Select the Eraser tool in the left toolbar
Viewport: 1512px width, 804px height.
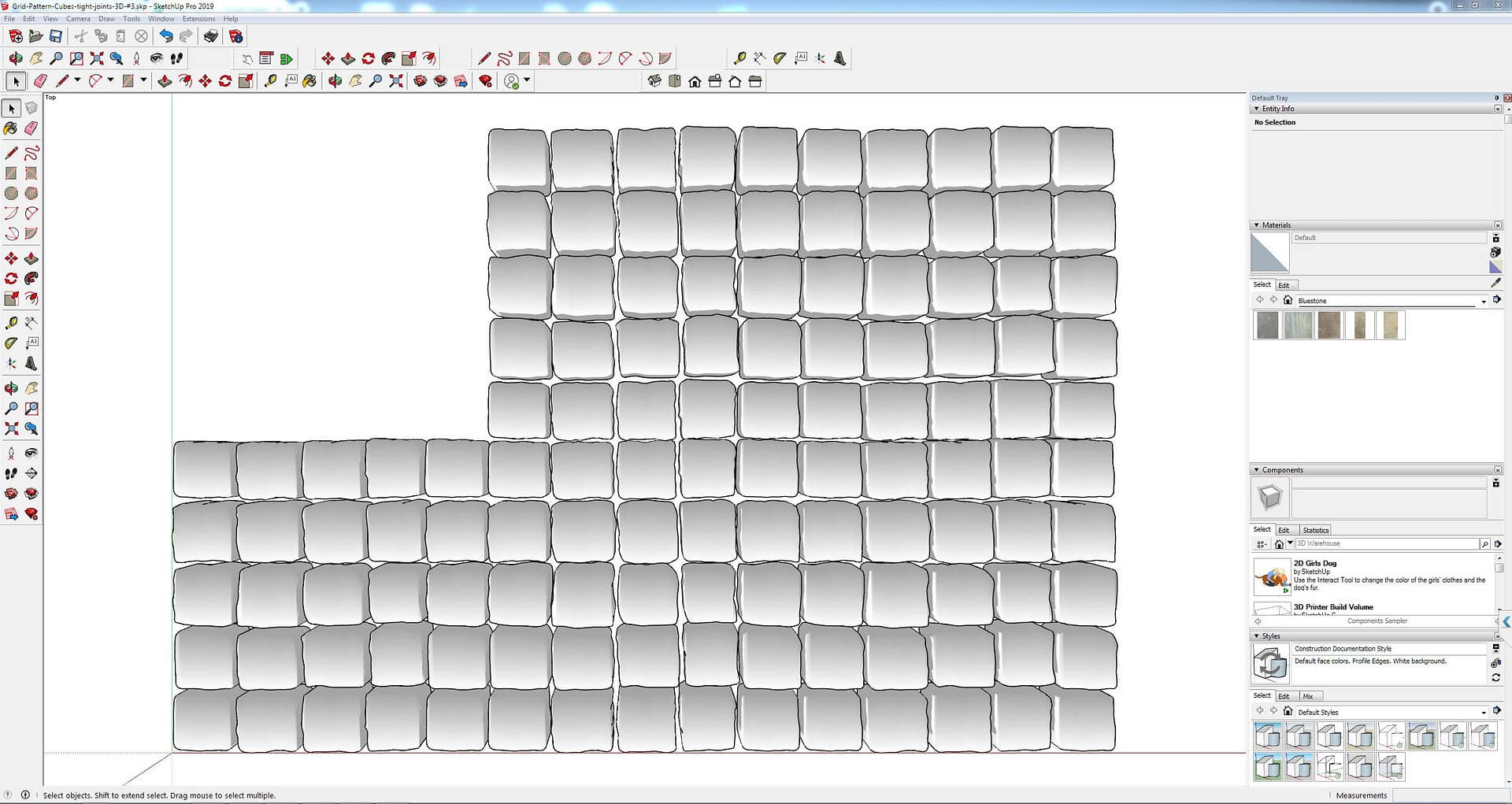31,128
